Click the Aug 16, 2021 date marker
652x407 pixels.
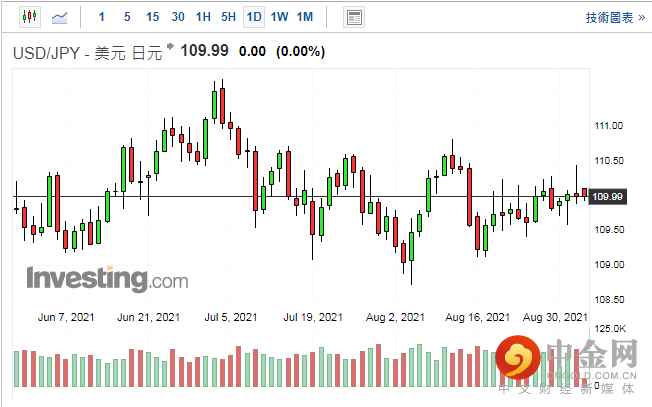pyautogui.click(x=478, y=317)
